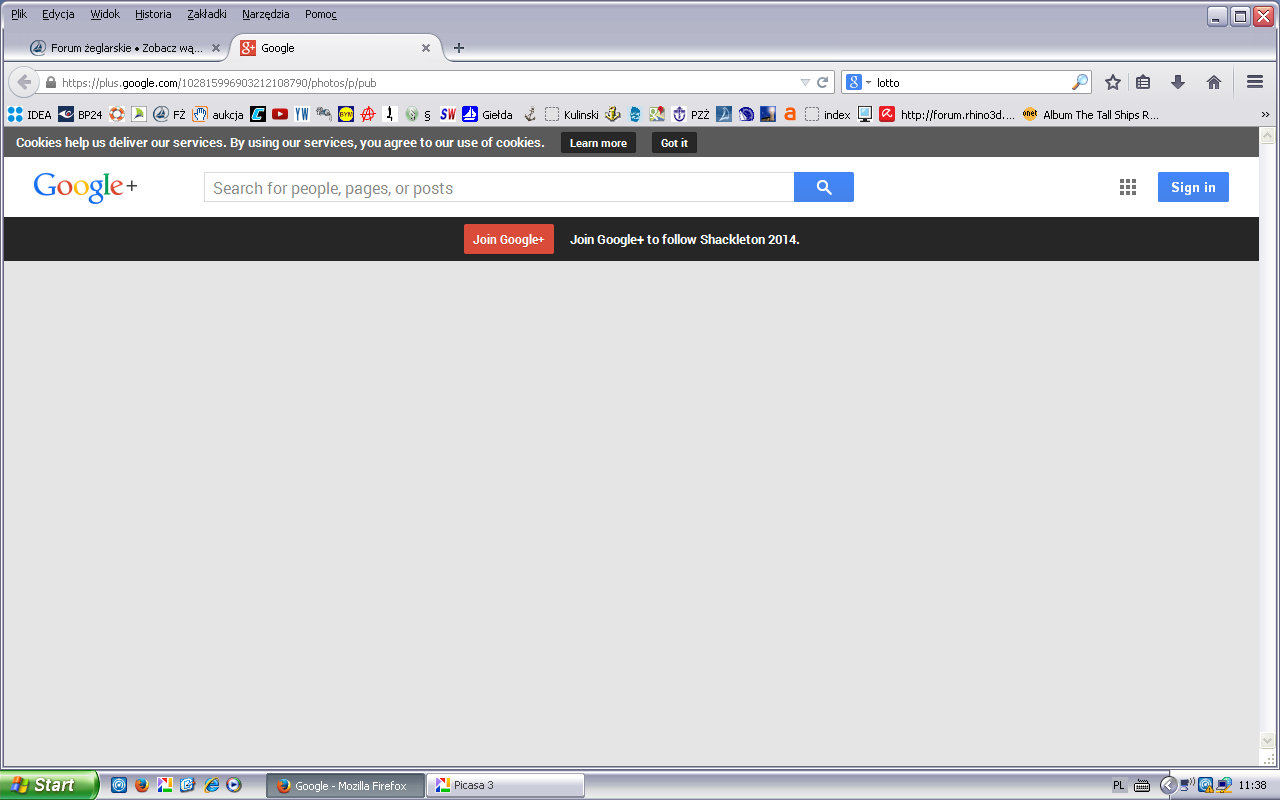The image size is (1280, 800).
Task: Open the Pomoc menu
Action: (321, 14)
